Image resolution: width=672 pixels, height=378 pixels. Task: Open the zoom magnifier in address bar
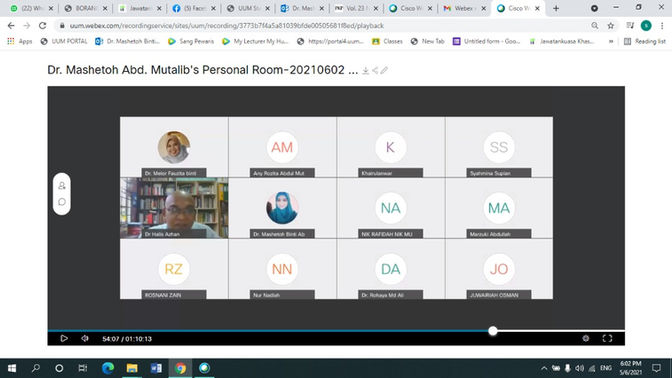(595, 26)
